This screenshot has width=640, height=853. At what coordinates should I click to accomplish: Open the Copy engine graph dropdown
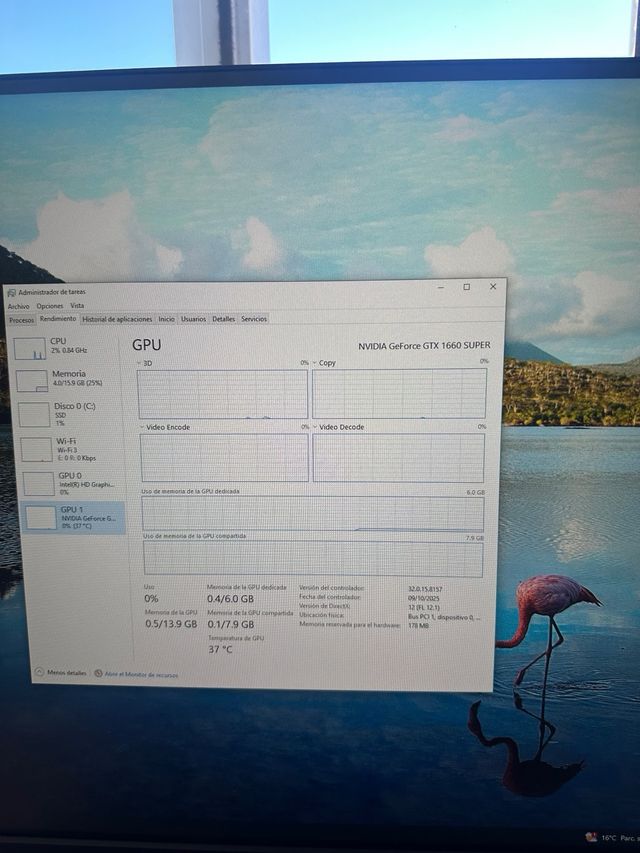(315, 363)
